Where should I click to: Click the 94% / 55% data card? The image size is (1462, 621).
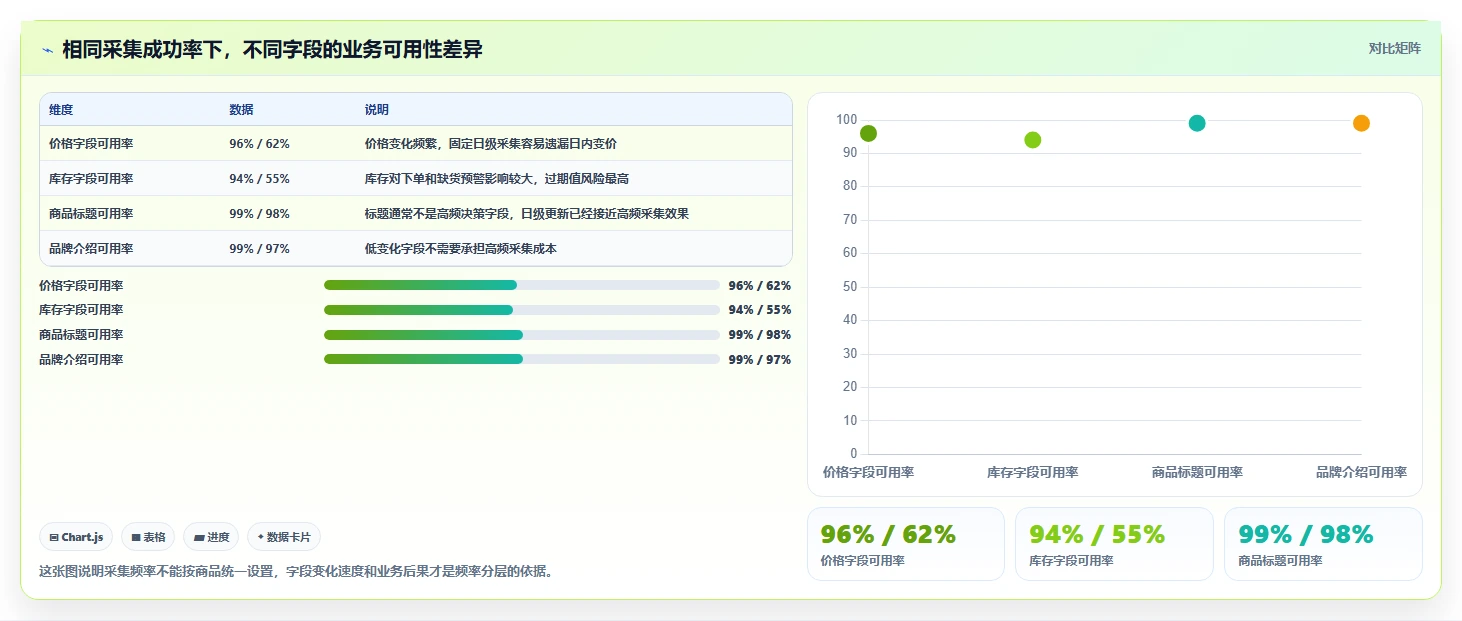pyautogui.click(x=1114, y=544)
